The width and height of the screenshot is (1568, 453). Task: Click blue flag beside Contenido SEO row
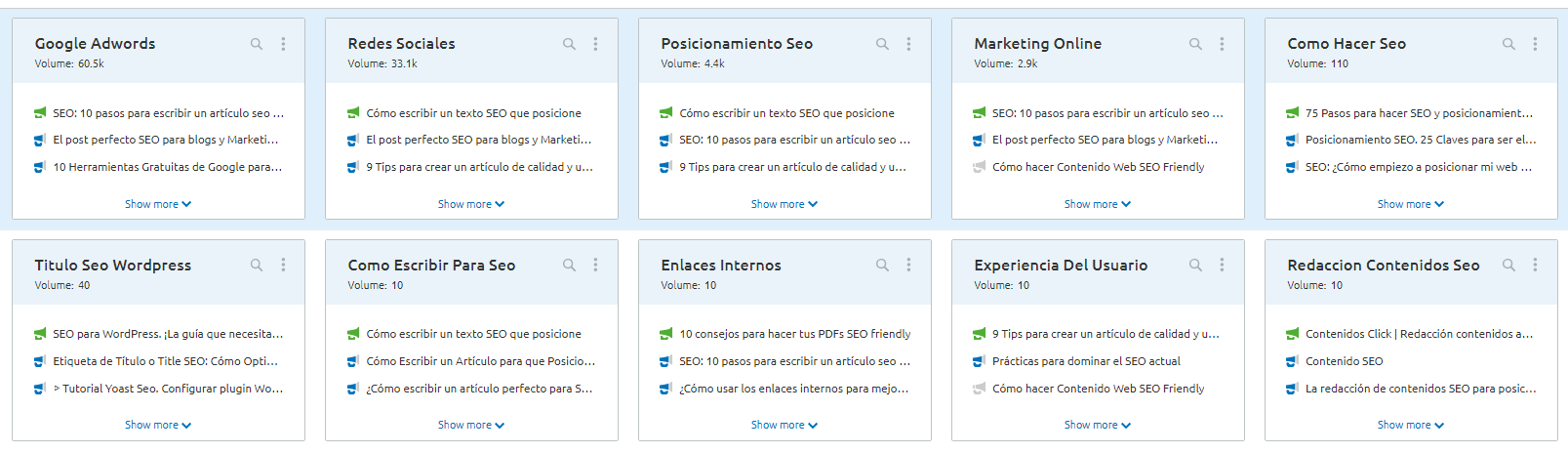pos(1292,362)
